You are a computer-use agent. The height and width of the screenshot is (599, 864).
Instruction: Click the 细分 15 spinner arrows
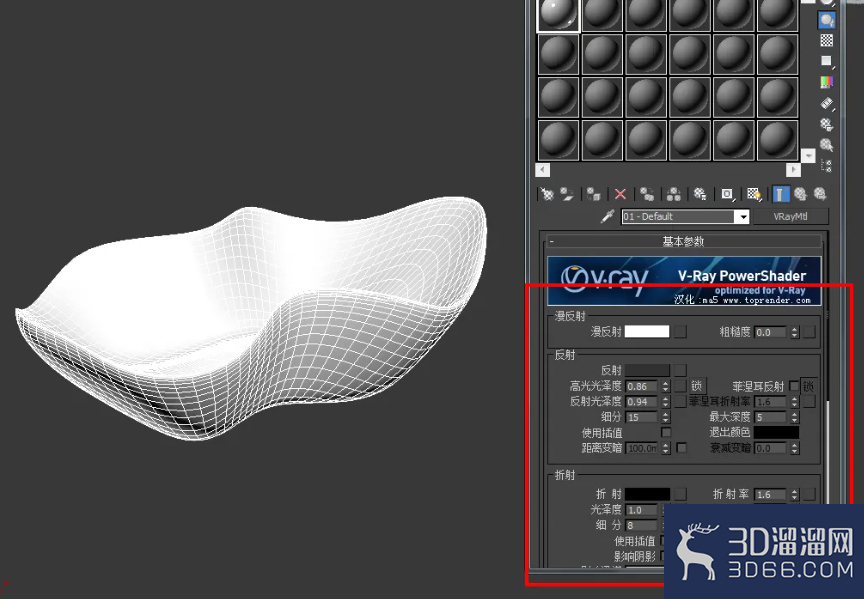pyautogui.click(x=666, y=417)
